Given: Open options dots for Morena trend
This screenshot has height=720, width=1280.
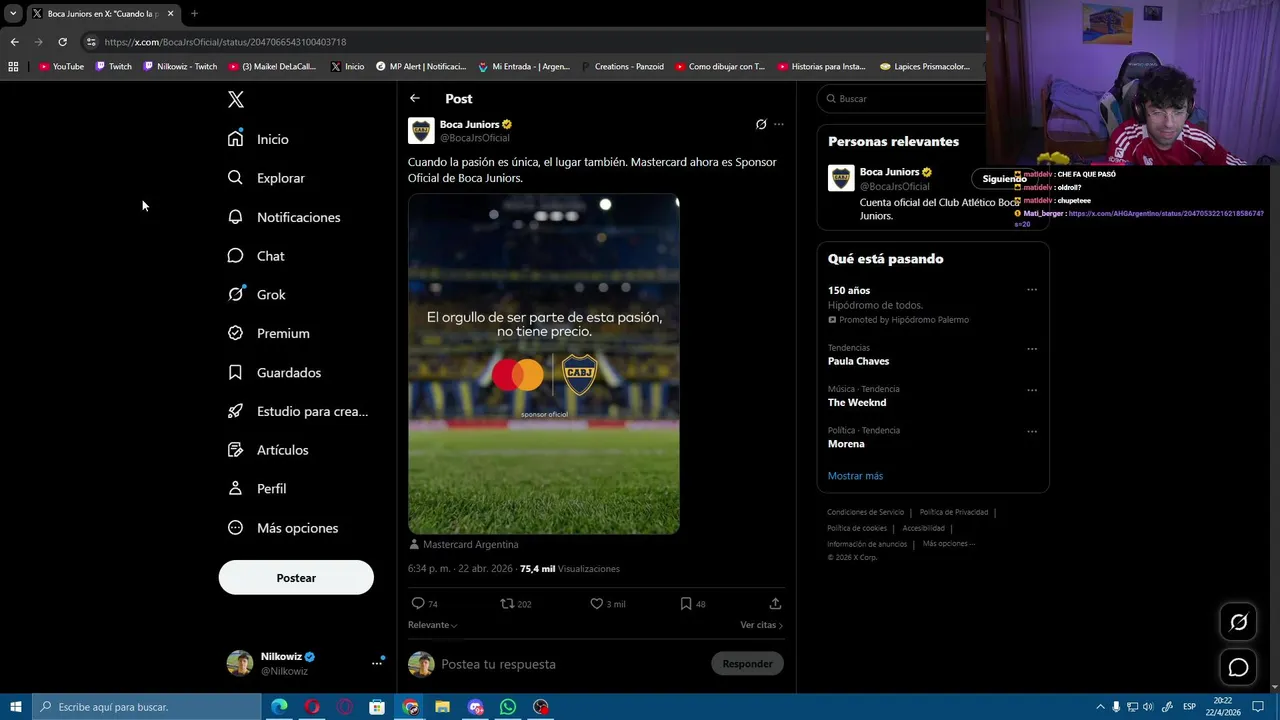Looking at the screenshot, I should (x=1032, y=431).
